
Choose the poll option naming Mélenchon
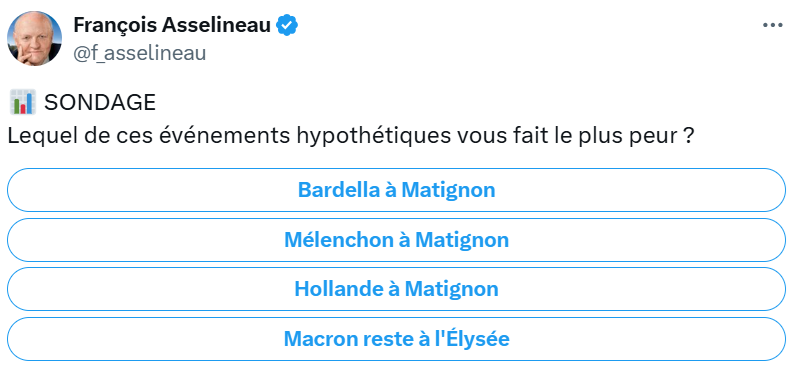coord(397,239)
